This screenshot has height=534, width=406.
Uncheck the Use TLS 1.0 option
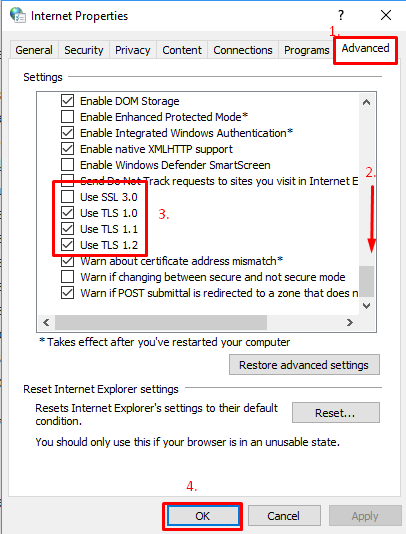tap(67, 213)
